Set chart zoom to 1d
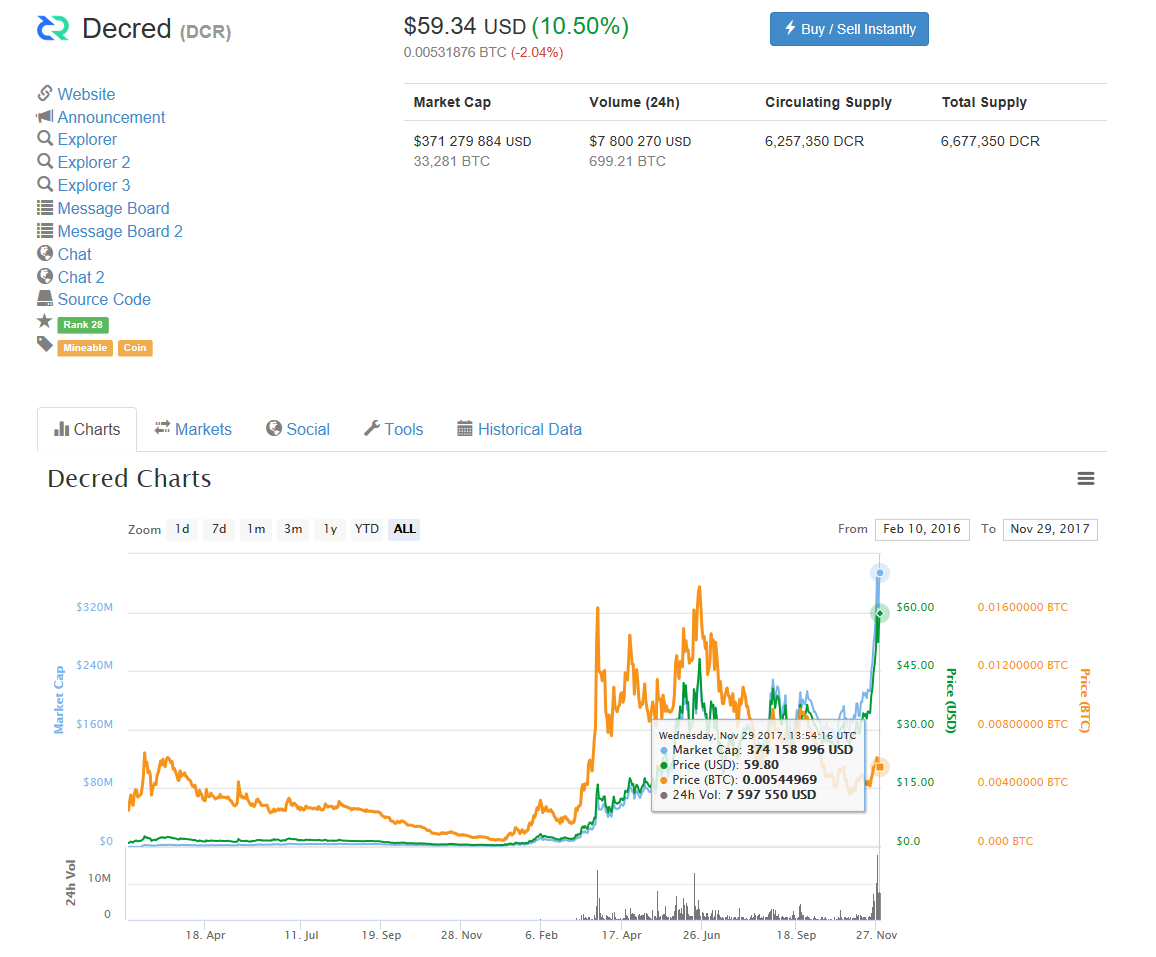1156x957 pixels. [x=182, y=529]
